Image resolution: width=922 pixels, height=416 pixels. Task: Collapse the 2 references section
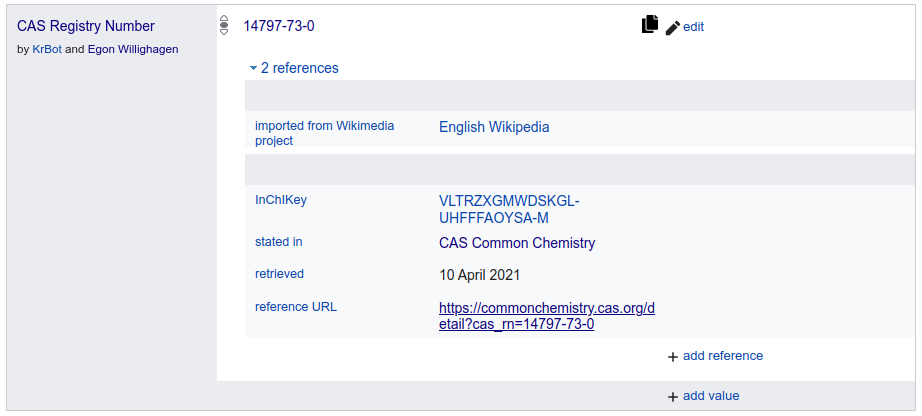point(294,68)
